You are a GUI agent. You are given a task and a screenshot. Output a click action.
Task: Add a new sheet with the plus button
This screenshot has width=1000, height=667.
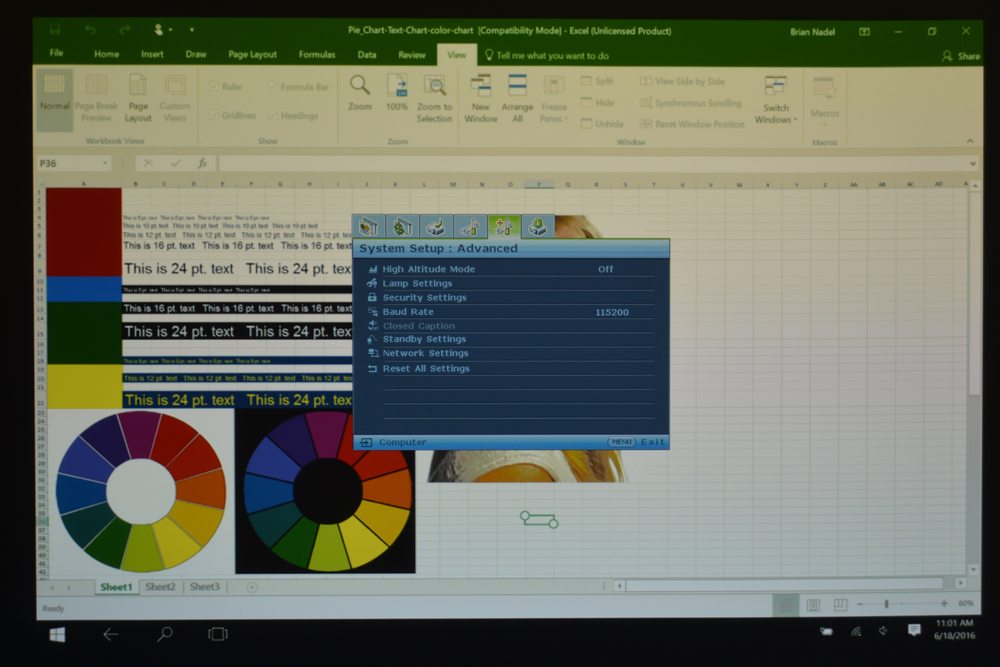[x=252, y=587]
